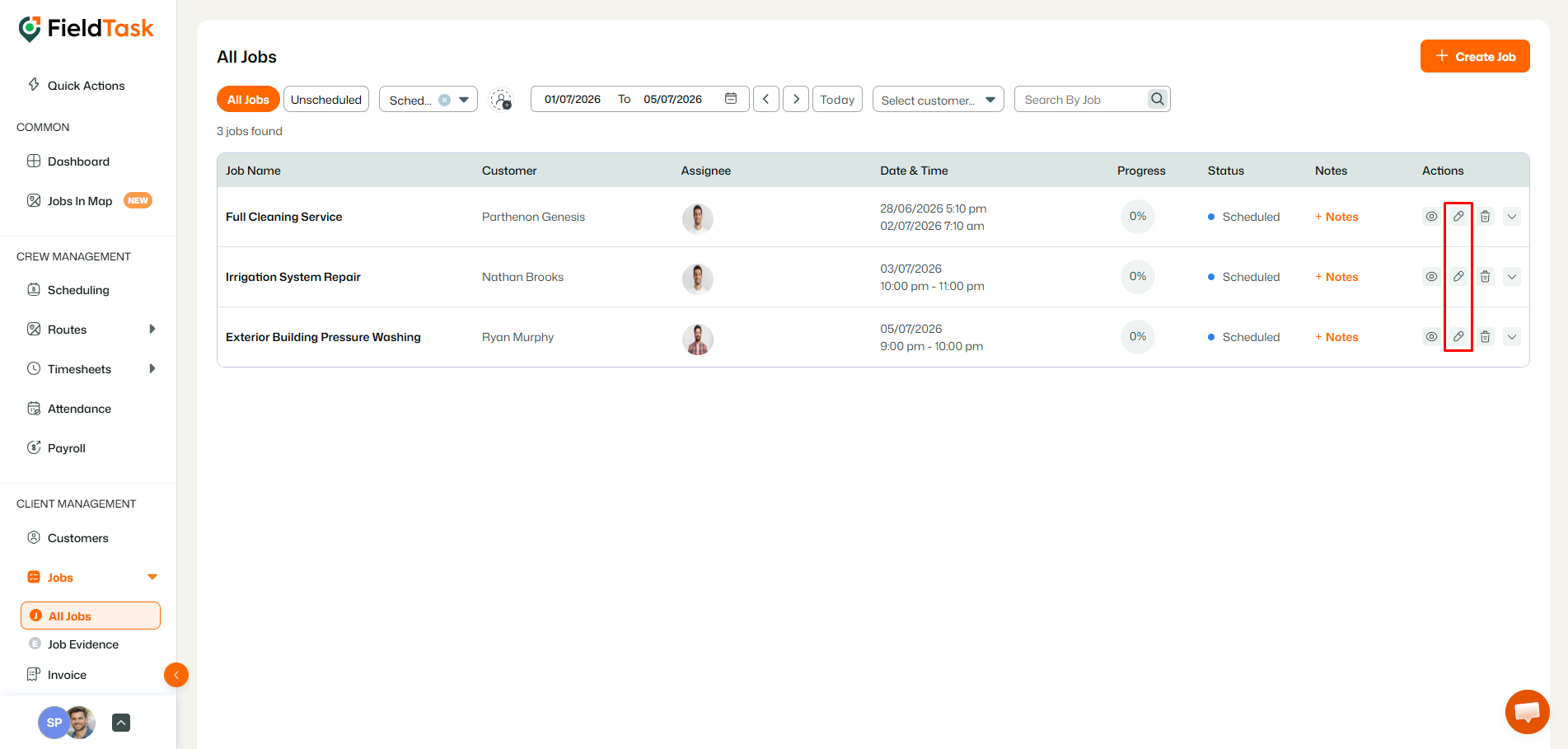Image resolution: width=1568 pixels, height=749 pixels.
Task: Select All Jobs in the sidebar submenu
Action: pyautogui.click(x=91, y=616)
